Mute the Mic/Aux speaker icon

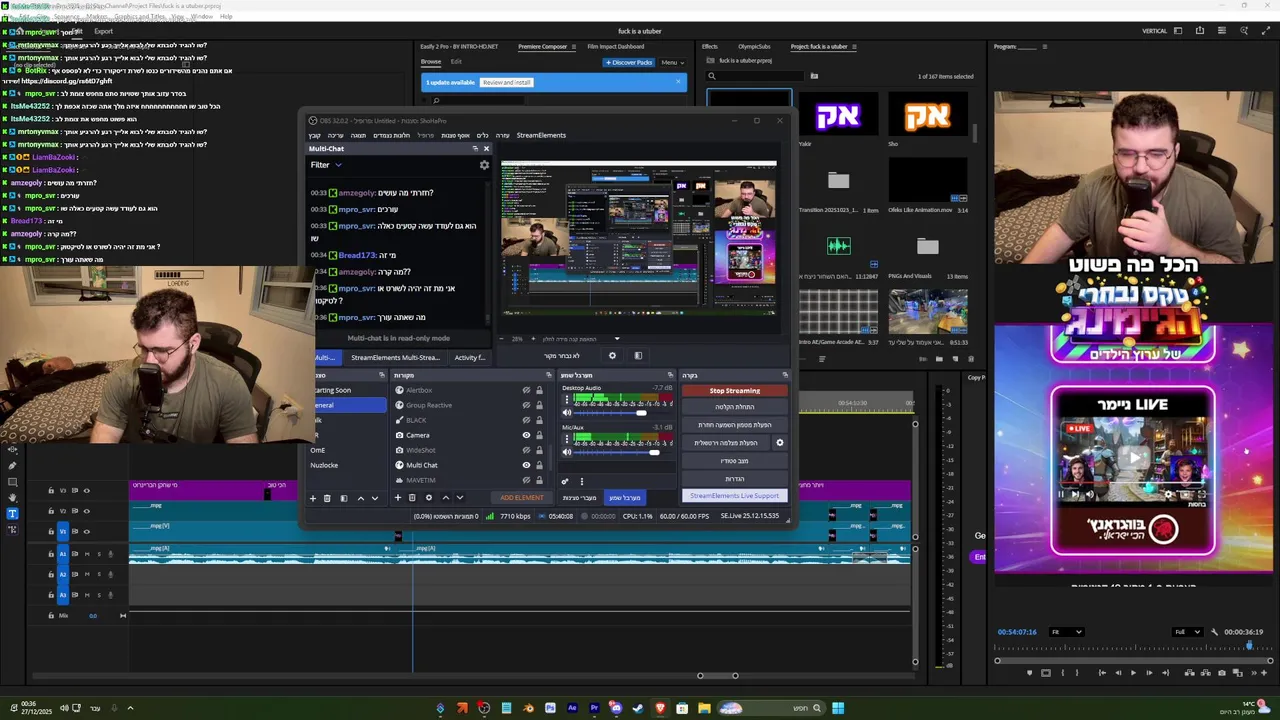coord(567,452)
